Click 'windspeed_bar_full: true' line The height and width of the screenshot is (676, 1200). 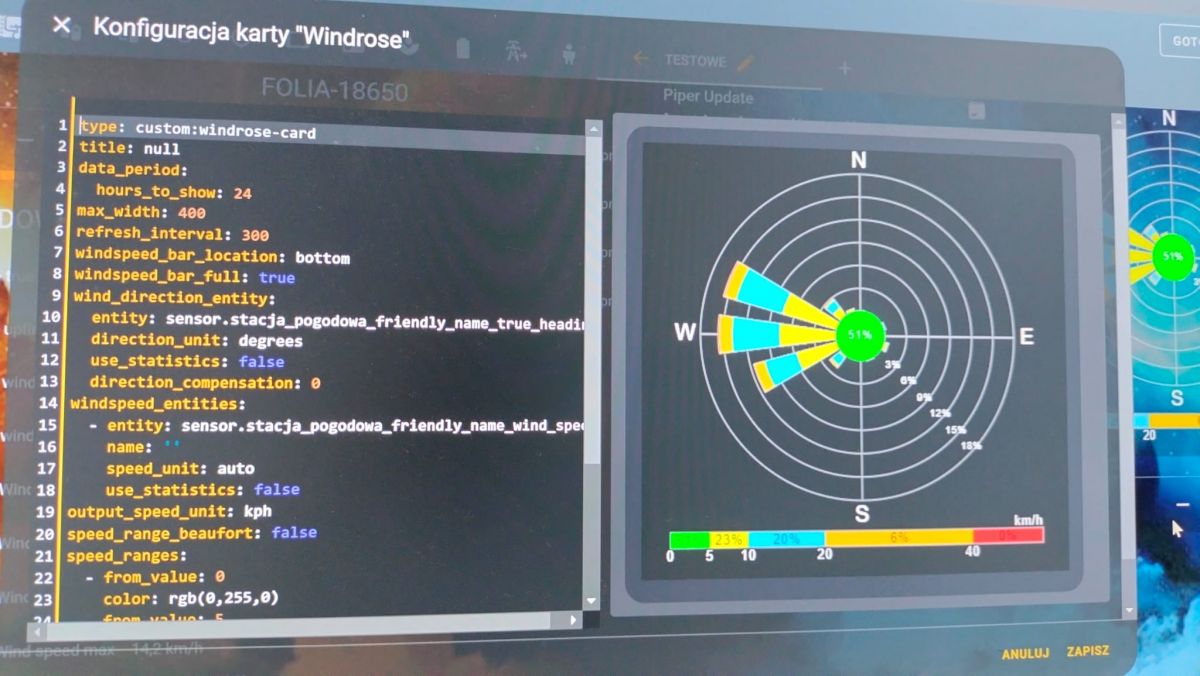coord(184,277)
